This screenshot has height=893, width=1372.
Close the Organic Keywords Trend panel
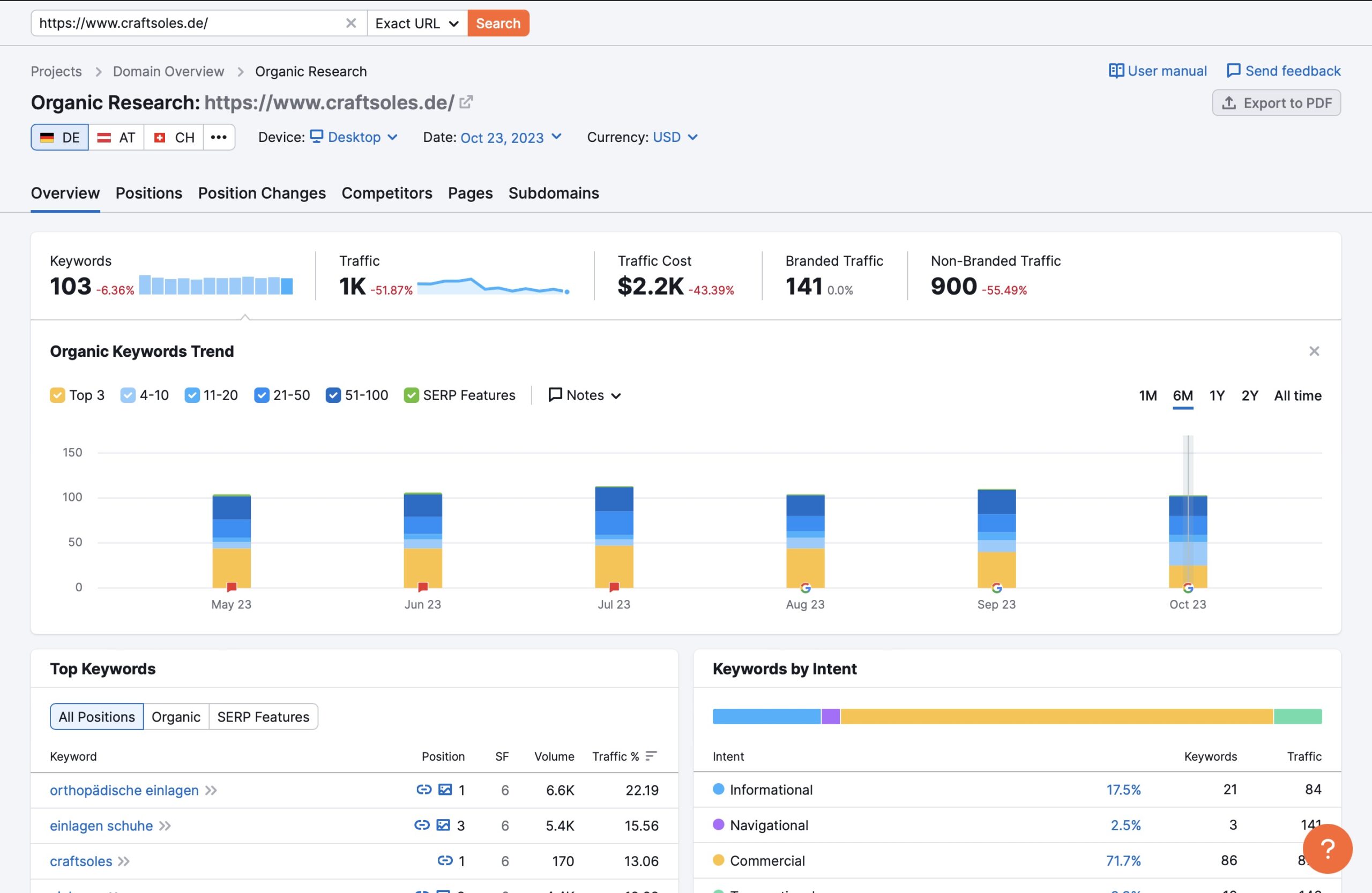1314,351
